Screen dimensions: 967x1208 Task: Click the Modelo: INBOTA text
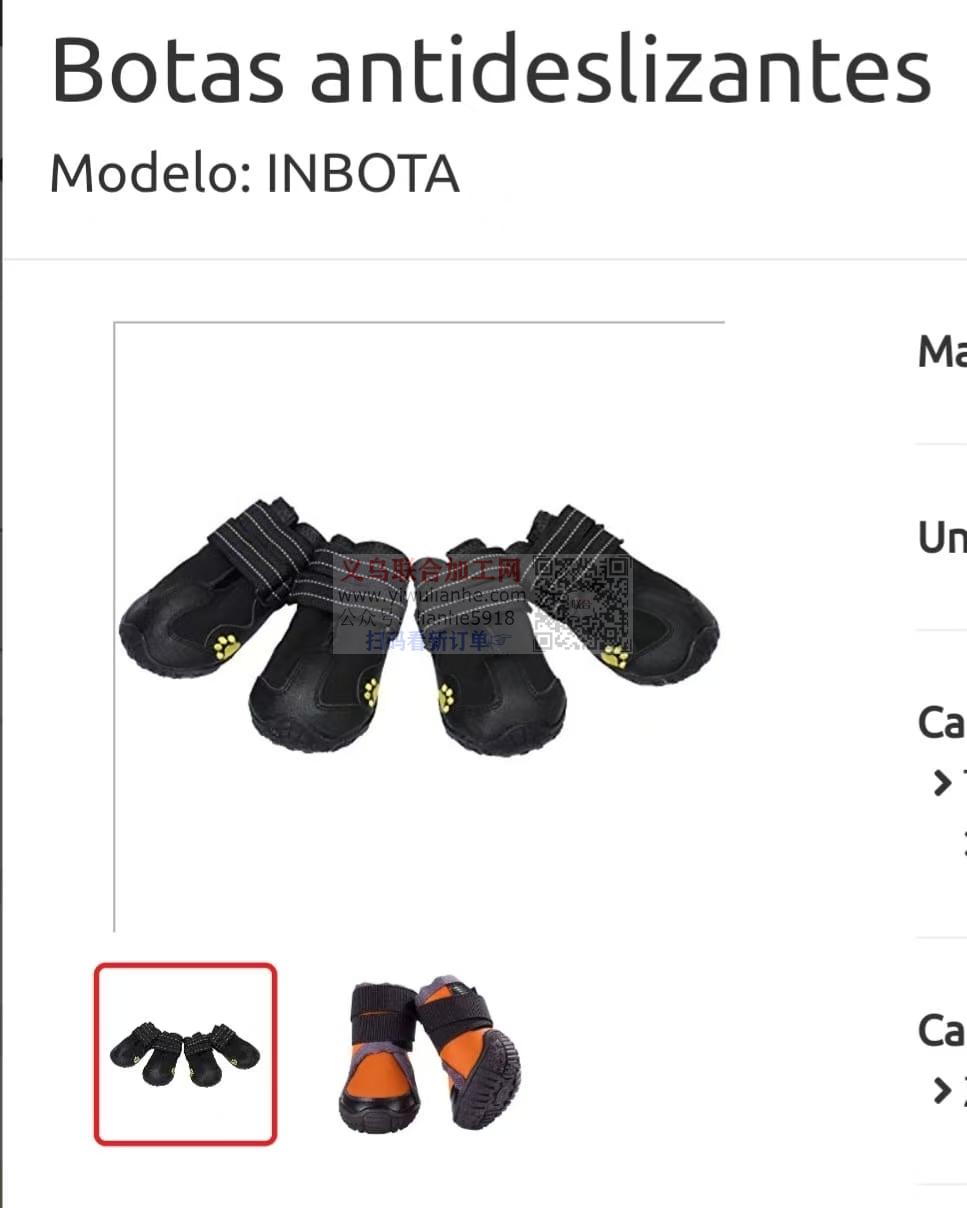coord(254,174)
